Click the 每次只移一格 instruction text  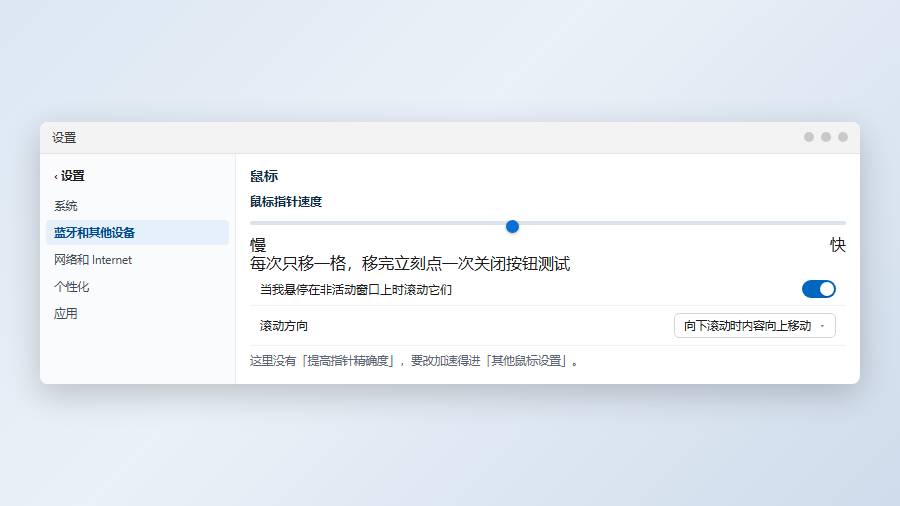click(410, 264)
